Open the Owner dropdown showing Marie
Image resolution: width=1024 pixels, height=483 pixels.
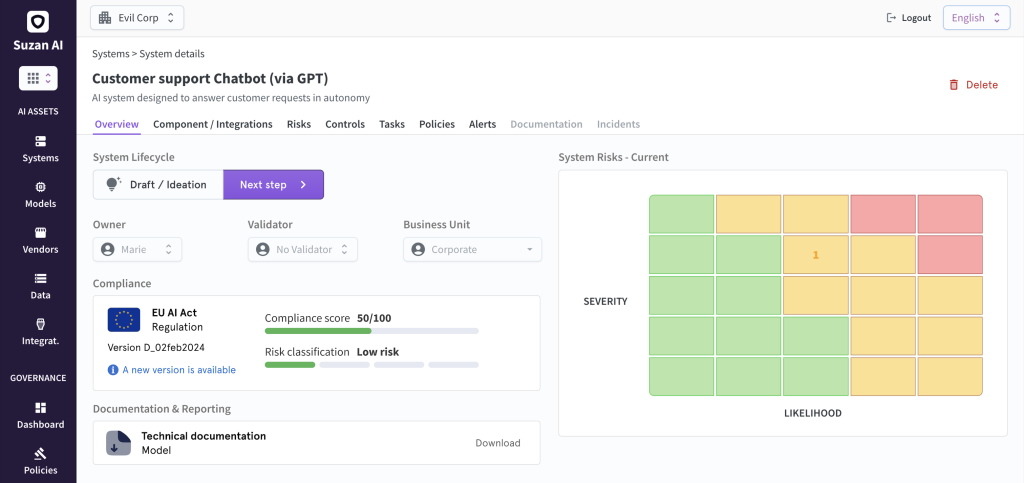point(138,250)
